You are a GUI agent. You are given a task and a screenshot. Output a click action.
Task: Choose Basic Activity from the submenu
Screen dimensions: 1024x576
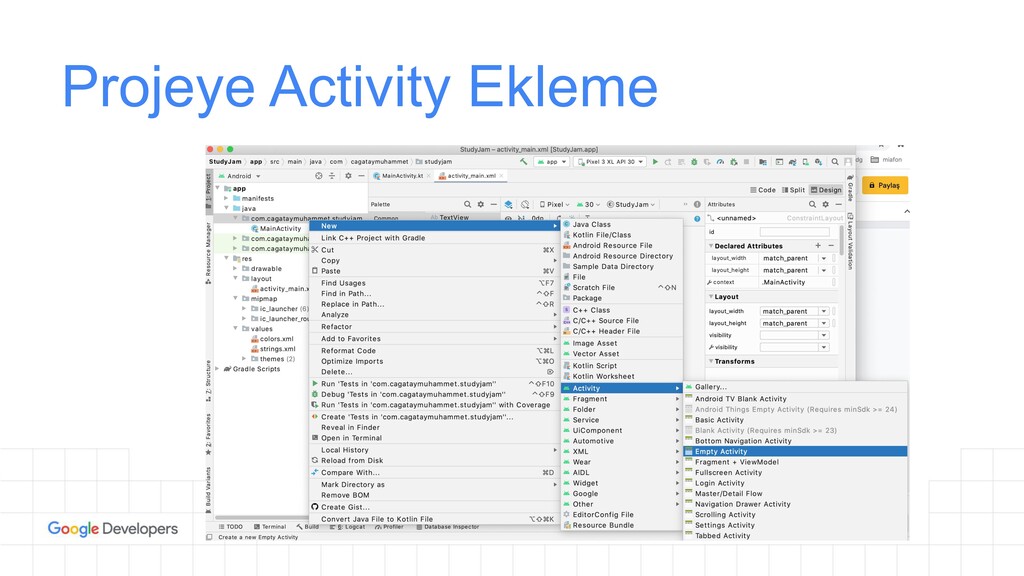click(795, 420)
